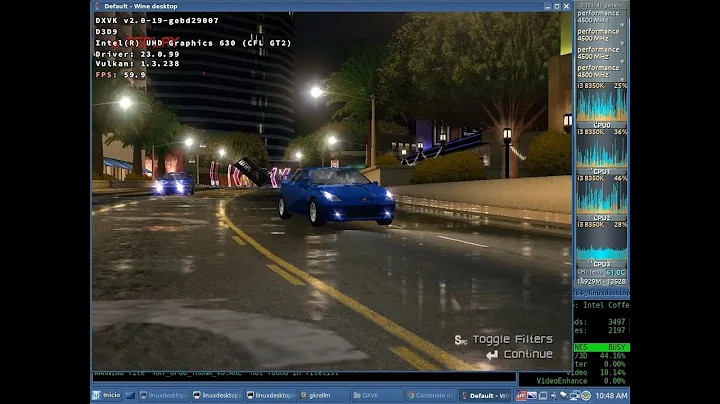Switch to the second linuxdesktop taskbar window
The height and width of the screenshot is (404, 720).
click(217, 395)
